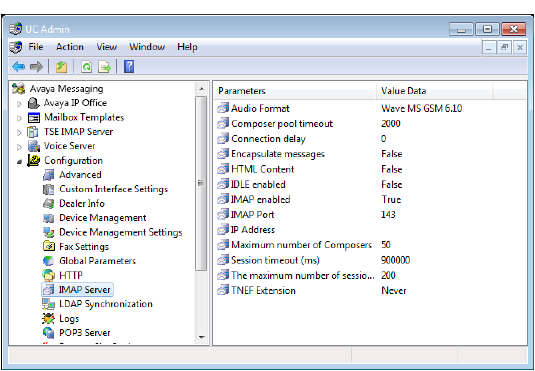
Task: Click the Forward arrow toolbar icon
Action: (x=36, y=67)
